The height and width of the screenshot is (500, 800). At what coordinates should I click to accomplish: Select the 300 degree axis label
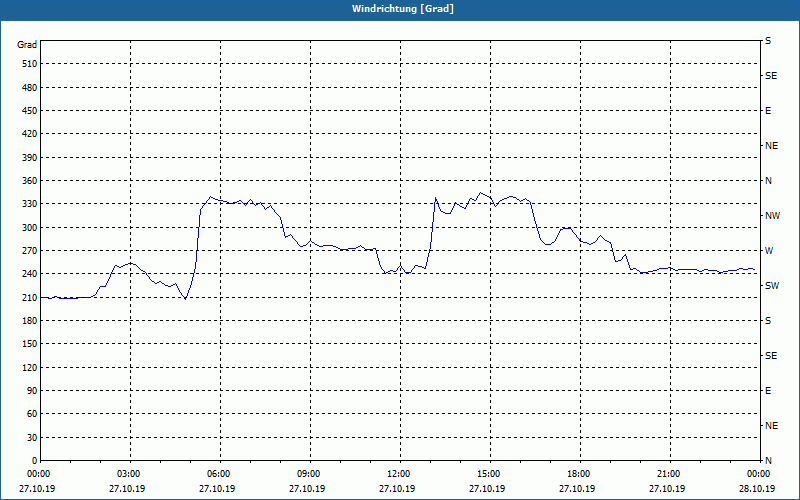click(x=29, y=228)
